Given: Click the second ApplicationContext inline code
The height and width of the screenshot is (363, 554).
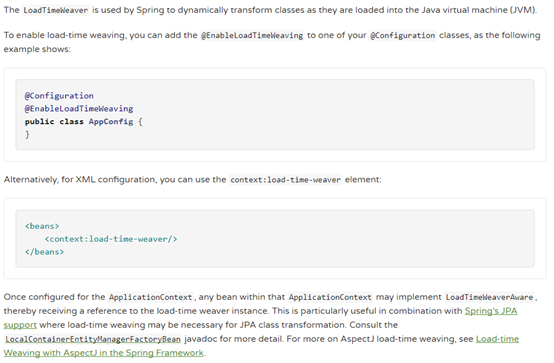Looking at the screenshot, I should point(330,297).
